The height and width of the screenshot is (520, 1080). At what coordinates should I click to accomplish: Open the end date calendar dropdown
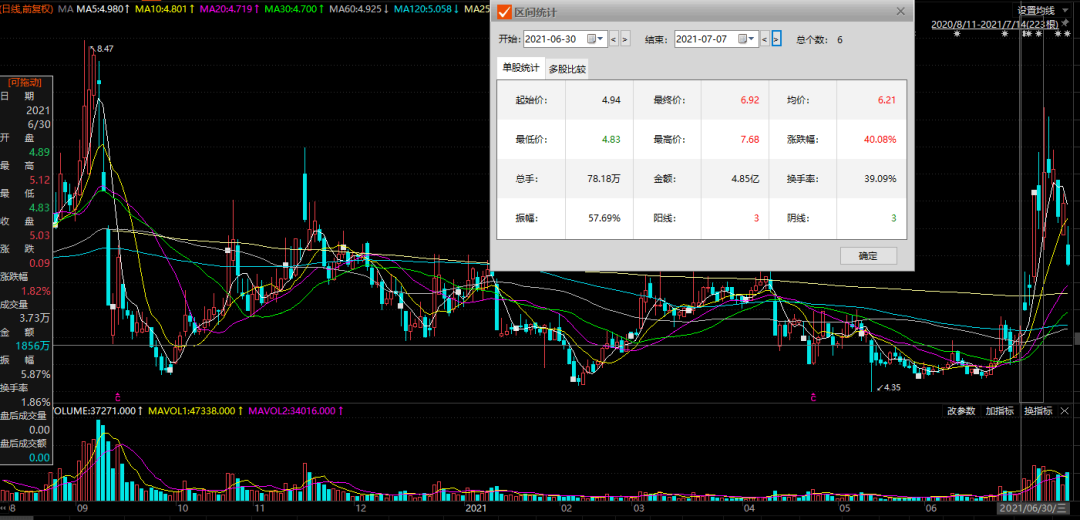click(747, 39)
